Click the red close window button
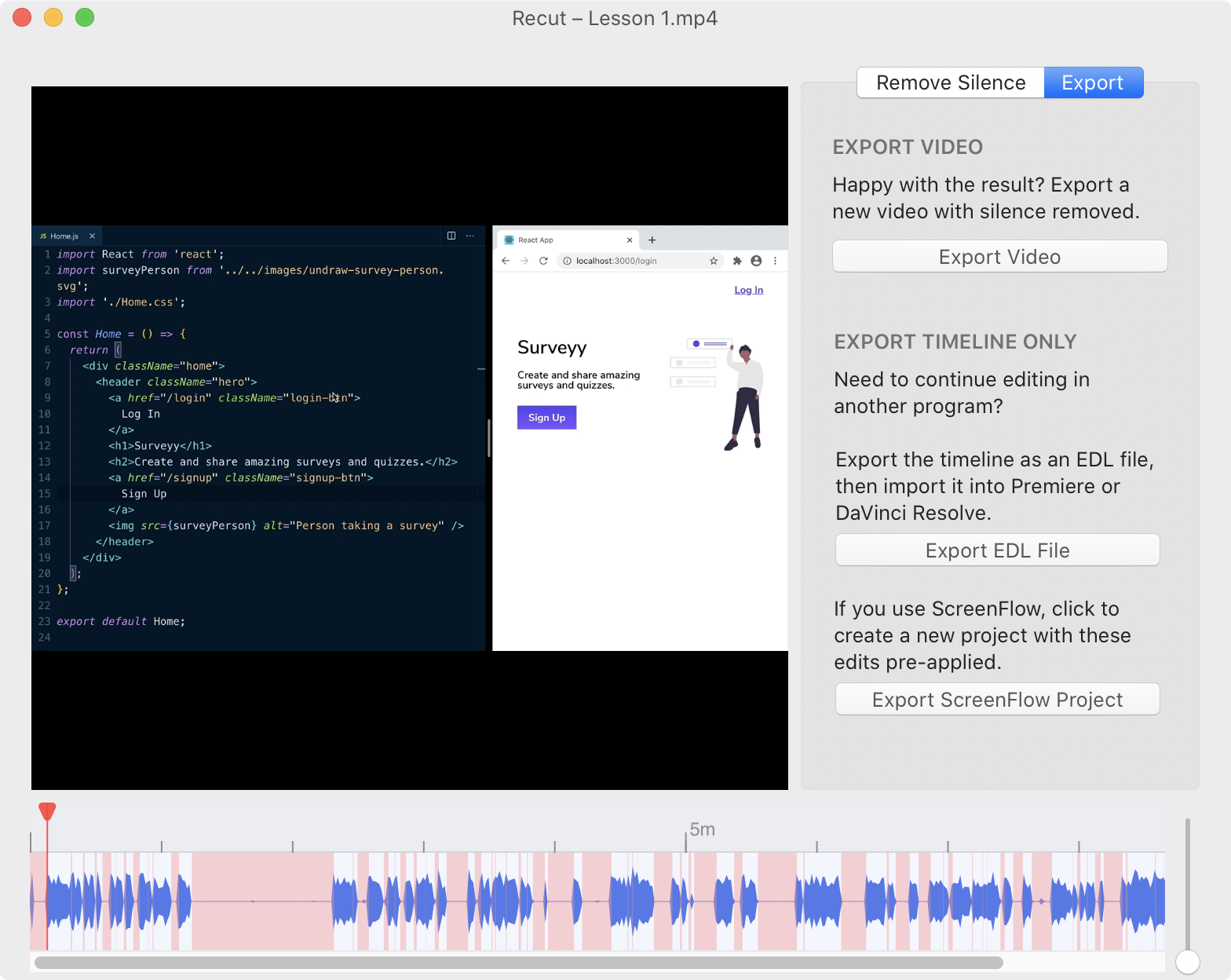This screenshot has width=1231, height=980. (22, 17)
